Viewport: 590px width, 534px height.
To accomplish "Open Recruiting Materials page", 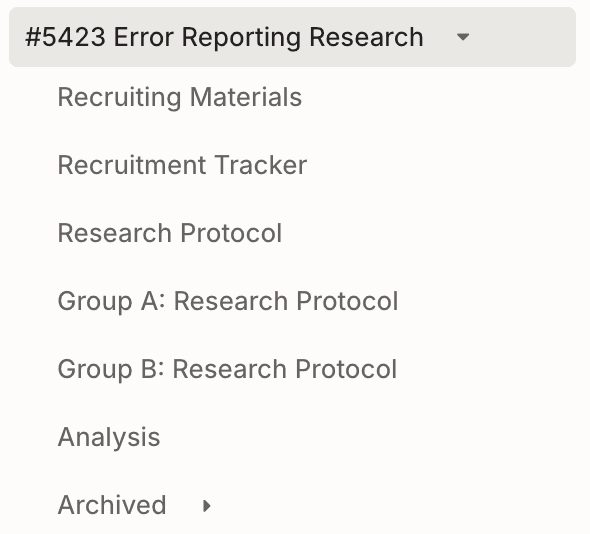I will coord(179,97).
